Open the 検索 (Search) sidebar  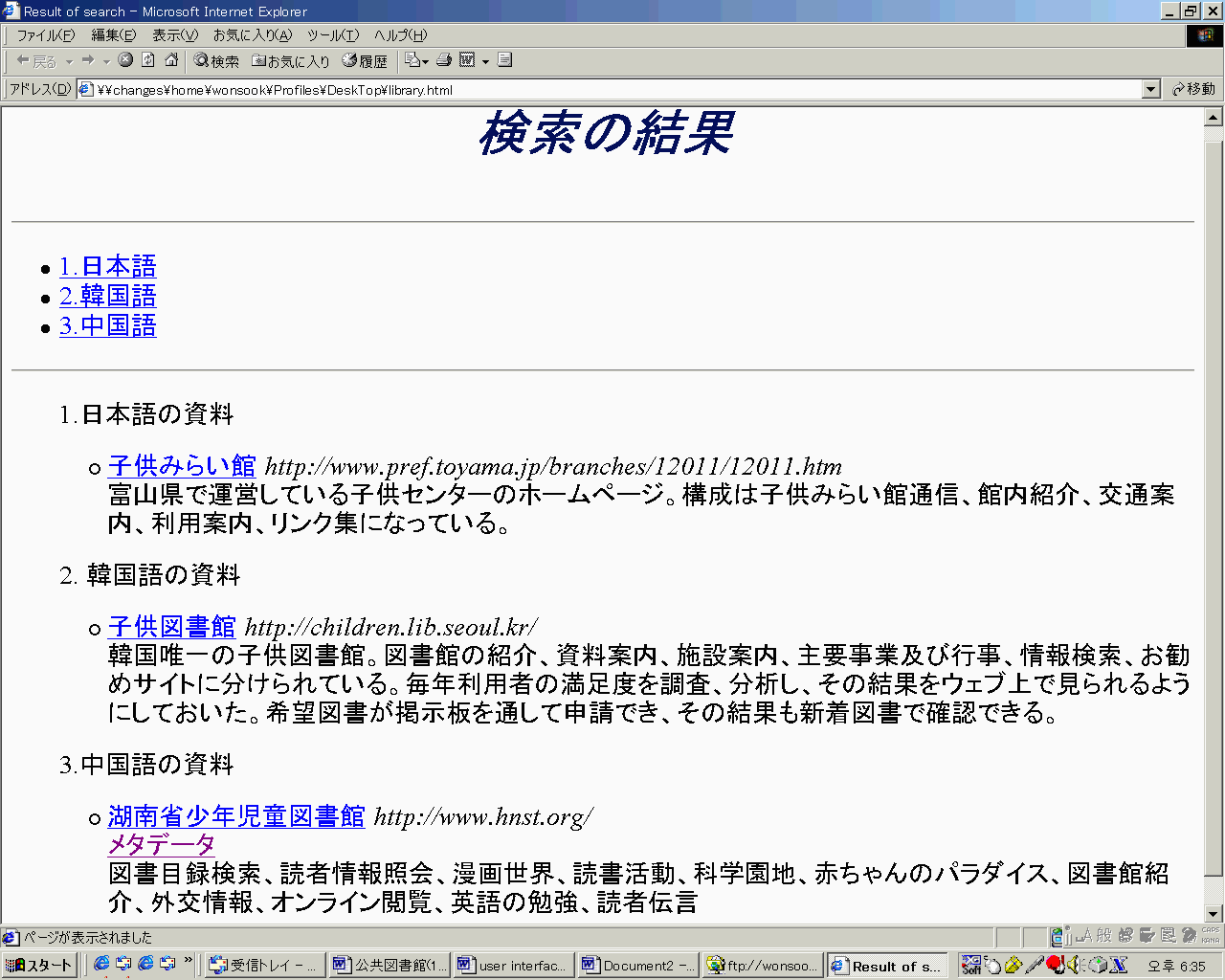coord(214,59)
